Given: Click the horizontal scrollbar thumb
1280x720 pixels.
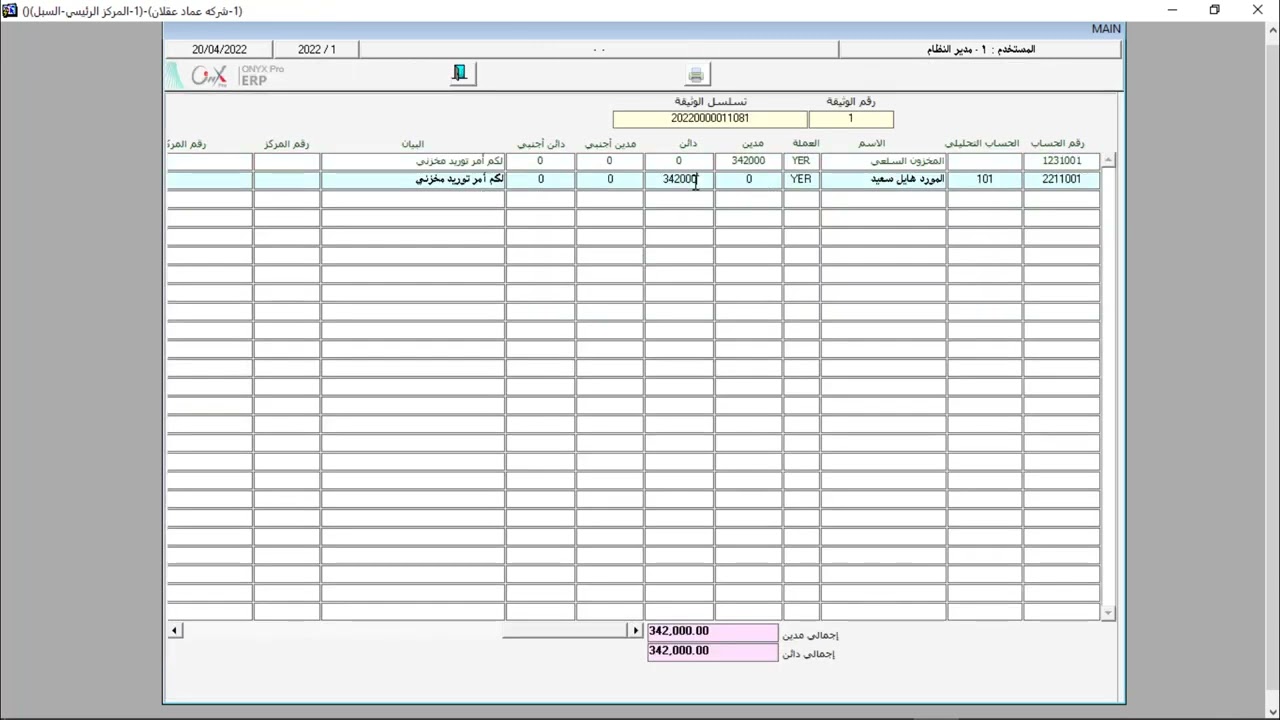Looking at the screenshot, I should [565, 630].
